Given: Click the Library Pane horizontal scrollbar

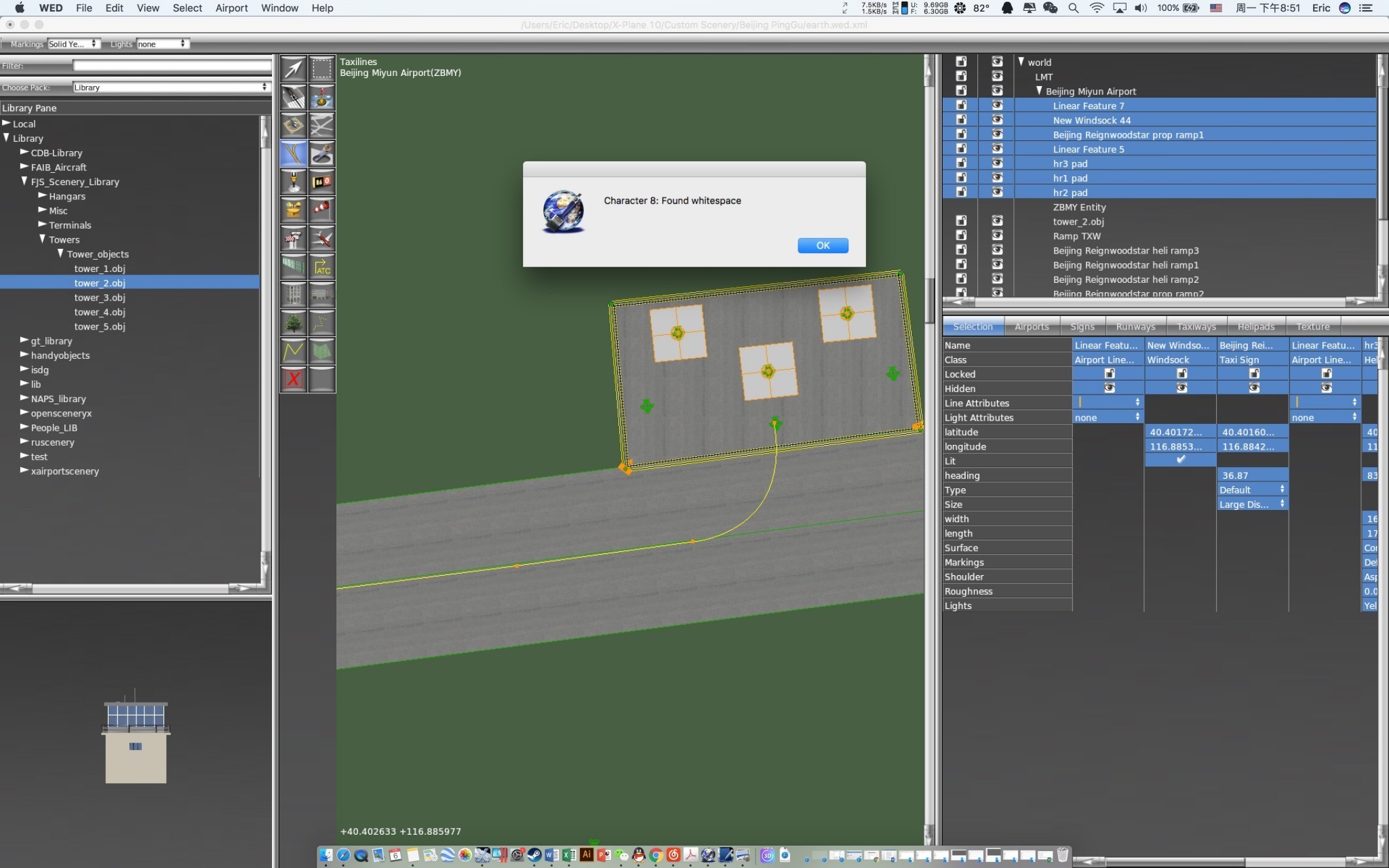Looking at the screenshot, I should coord(131,588).
